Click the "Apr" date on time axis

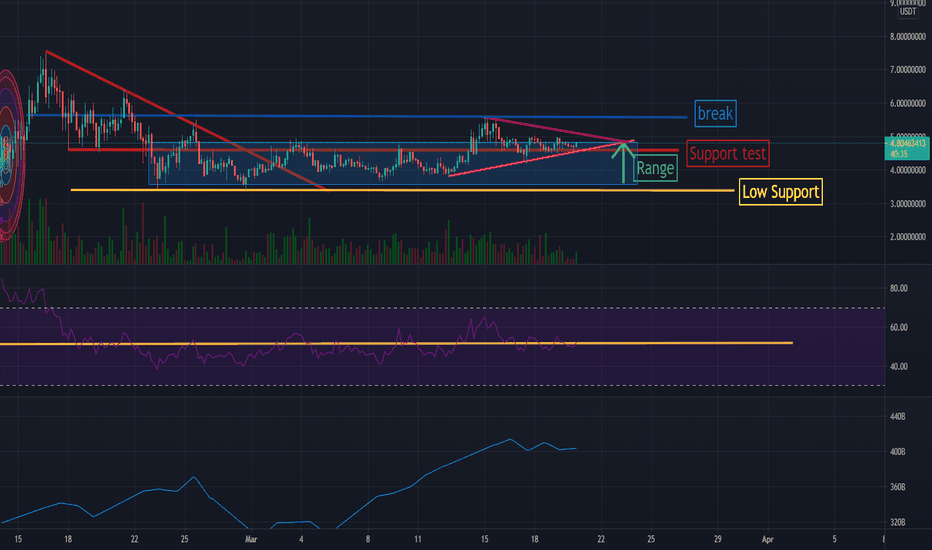[767, 539]
